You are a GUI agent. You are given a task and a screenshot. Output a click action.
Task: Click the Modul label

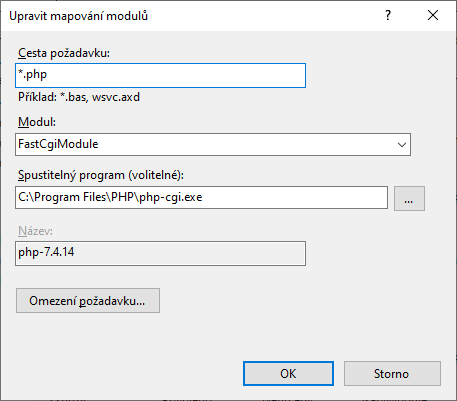click(37, 122)
